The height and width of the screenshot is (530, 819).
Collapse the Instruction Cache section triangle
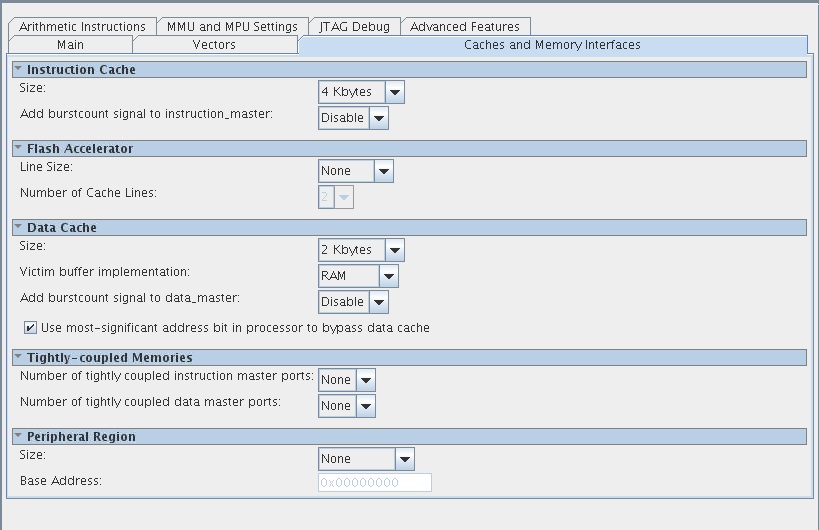[x=18, y=69]
